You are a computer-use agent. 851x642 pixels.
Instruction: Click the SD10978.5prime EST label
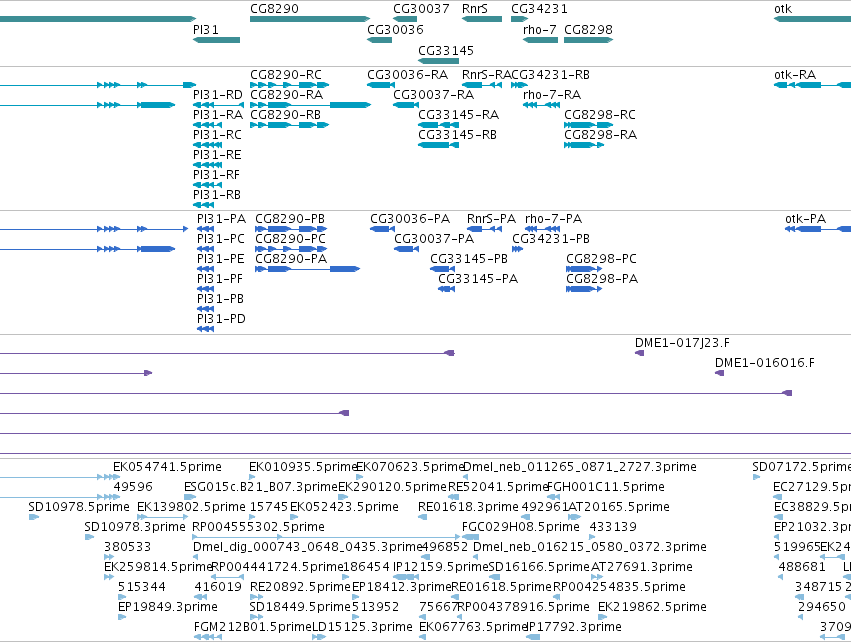[79, 507]
